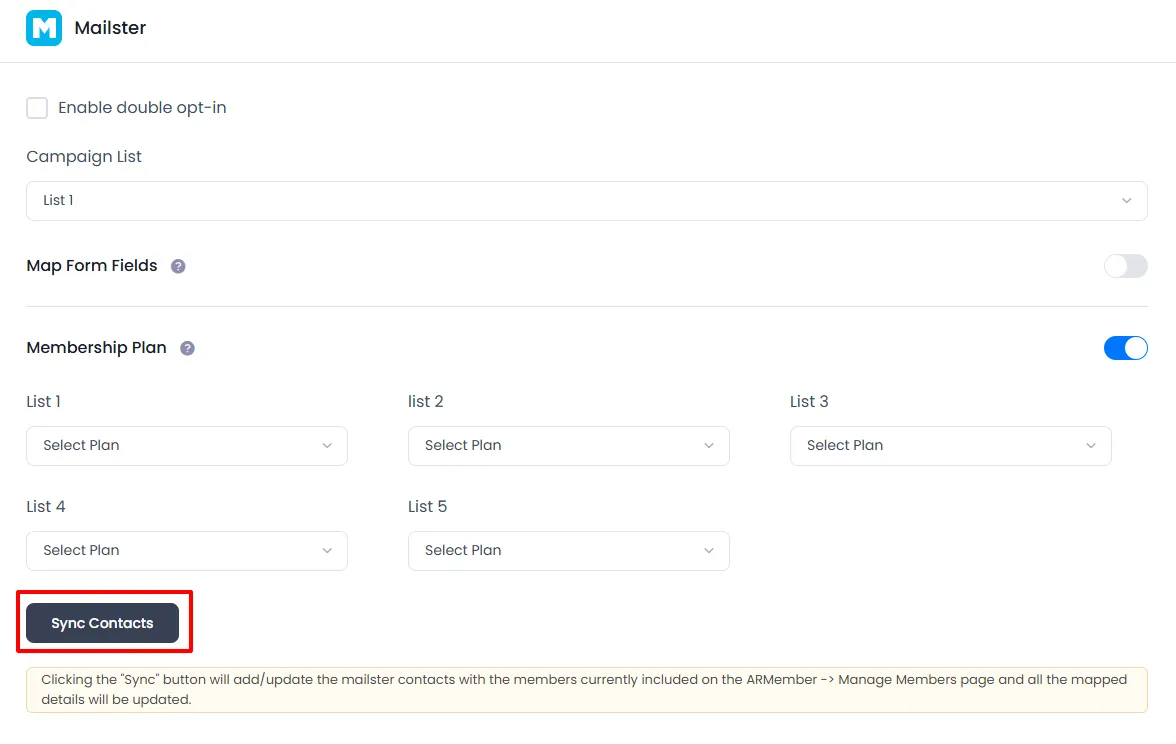Screen dimensions: 1176x744
Task: Open the List 5 Select Plan dropdown
Action: 568,551
